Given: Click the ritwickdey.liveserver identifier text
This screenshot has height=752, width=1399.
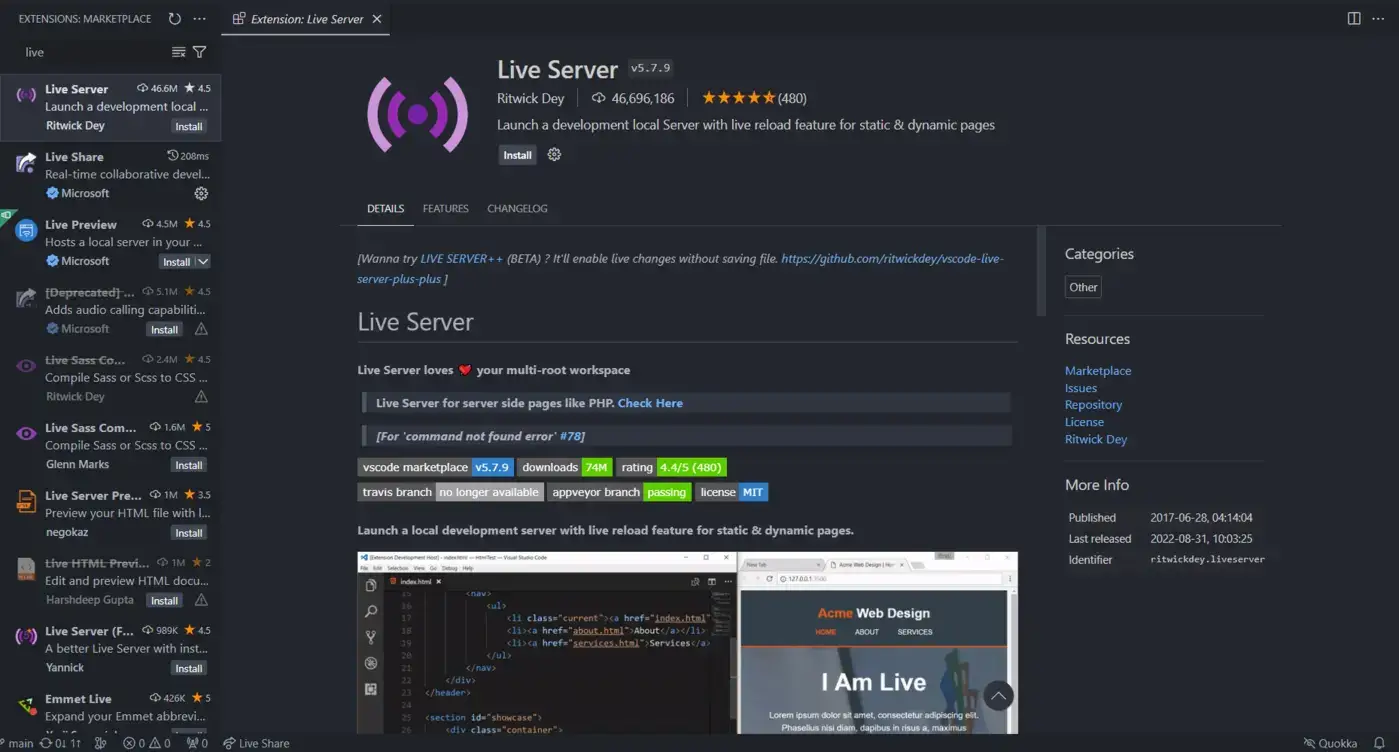Looking at the screenshot, I should [x=1207, y=559].
